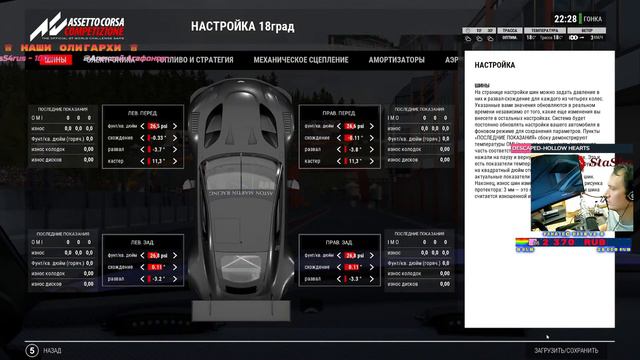The height and width of the screenshot is (360, 640).
Task: Decrease front left caster (кастер)
Action: [142, 161]
